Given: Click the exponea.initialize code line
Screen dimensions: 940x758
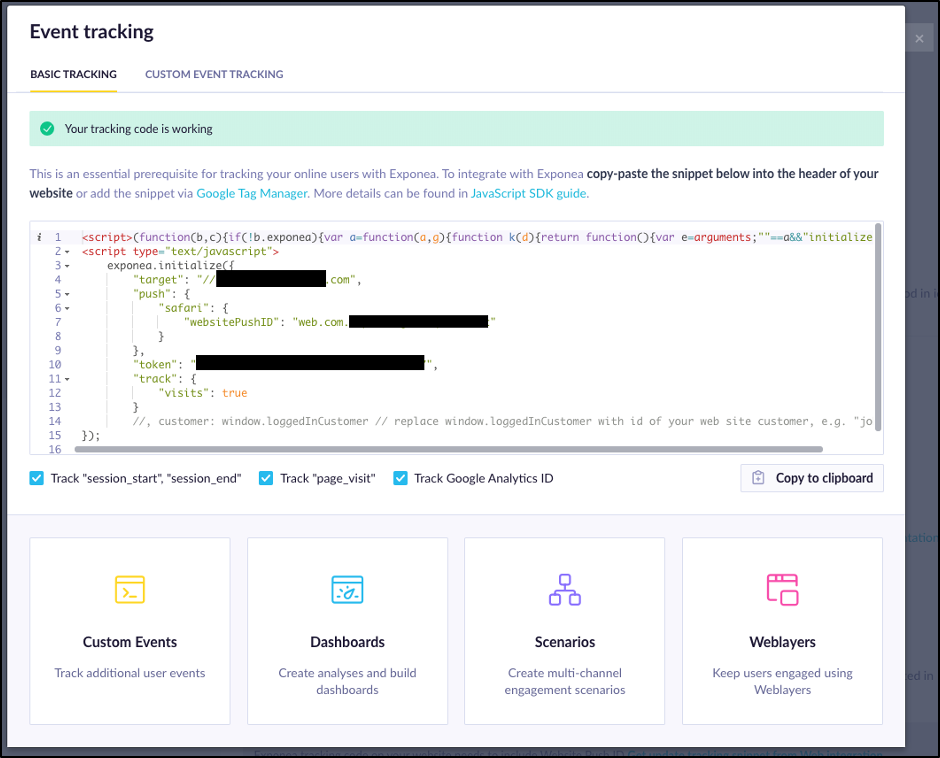Looking at the screenshot, I should point(170,265).
